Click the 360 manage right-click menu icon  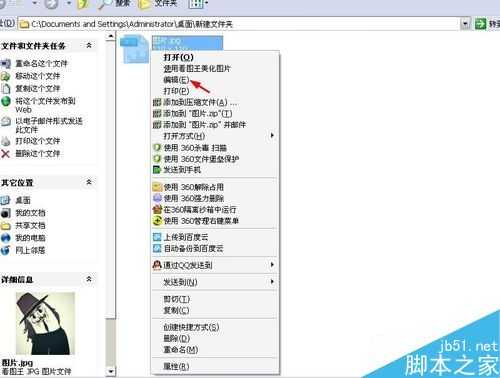[x=157, y=221]
